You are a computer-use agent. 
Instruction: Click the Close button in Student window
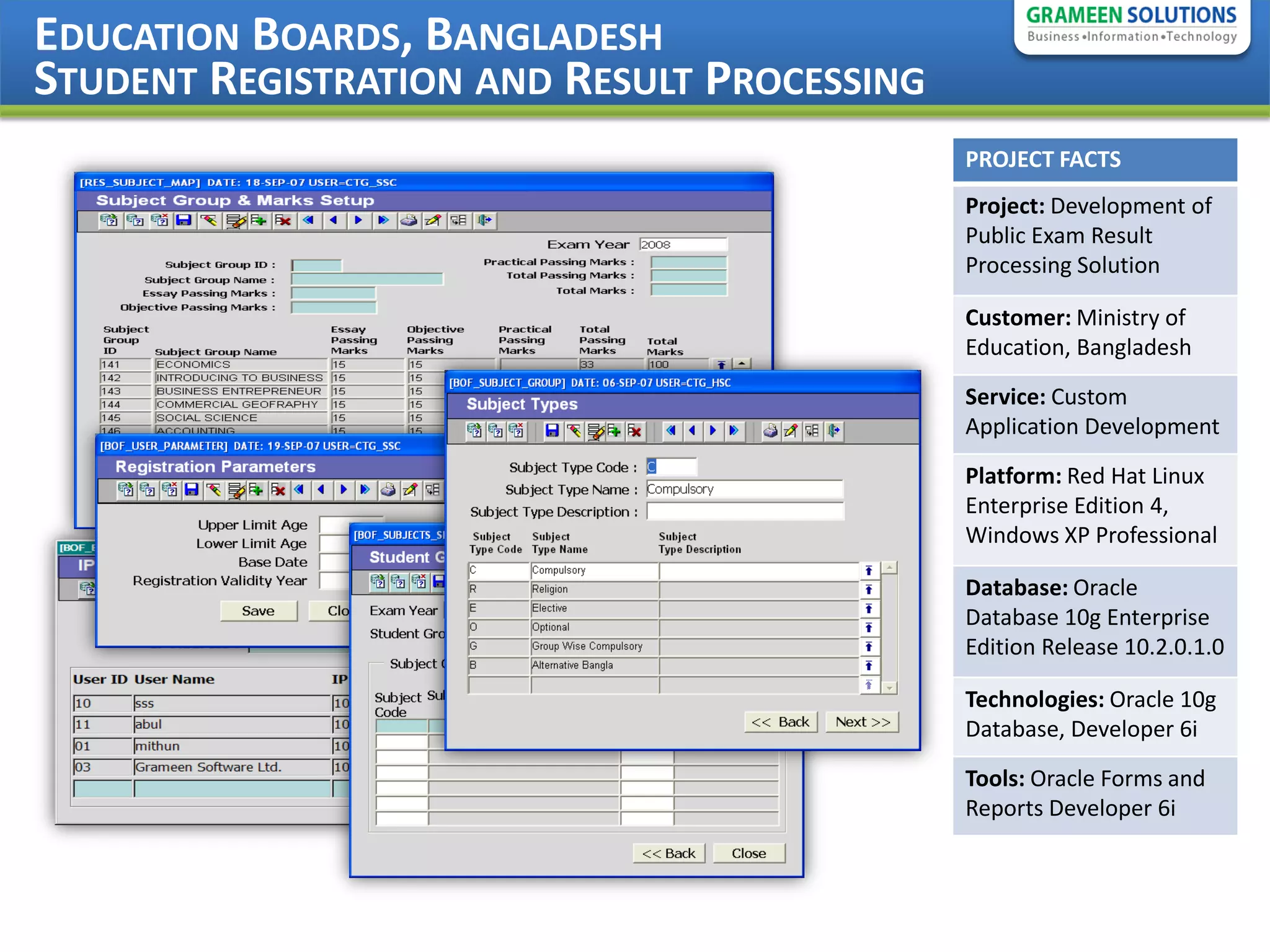click(x=749, y=853)
